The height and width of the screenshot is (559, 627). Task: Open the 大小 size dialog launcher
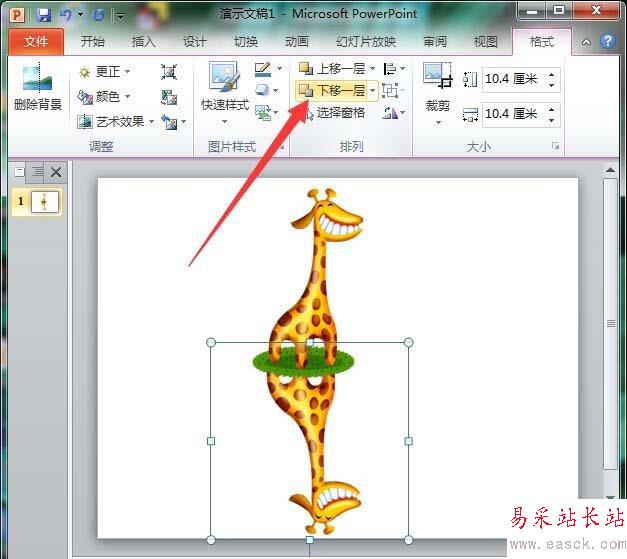pyautogui.click(x=555, y=146)
